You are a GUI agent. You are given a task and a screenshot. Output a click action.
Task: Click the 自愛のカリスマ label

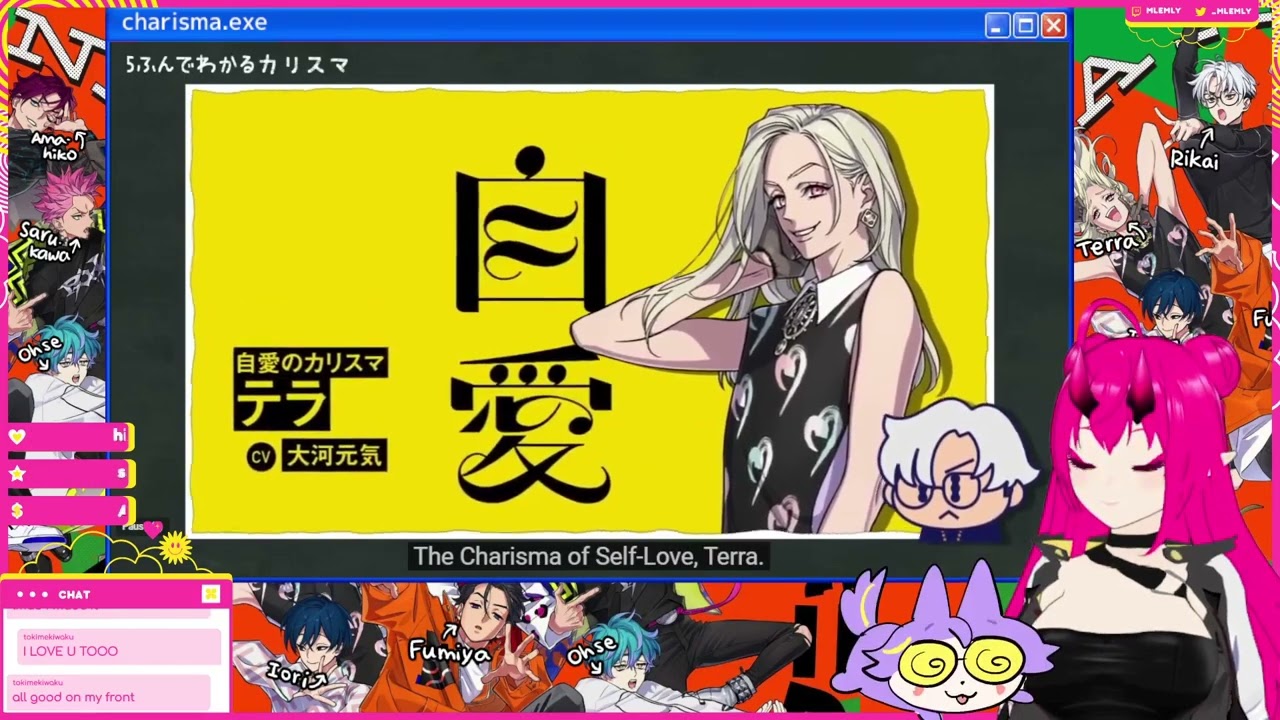pyautogui.click(x=310, y=363)
